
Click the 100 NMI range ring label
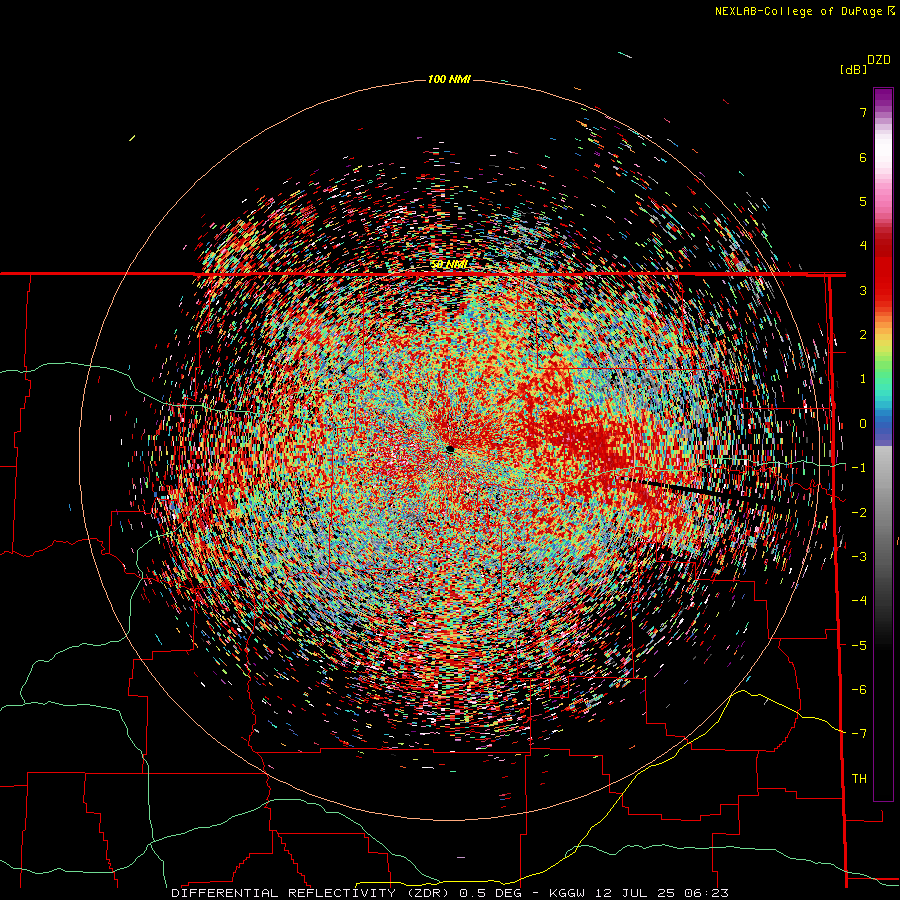pos(449,79)
